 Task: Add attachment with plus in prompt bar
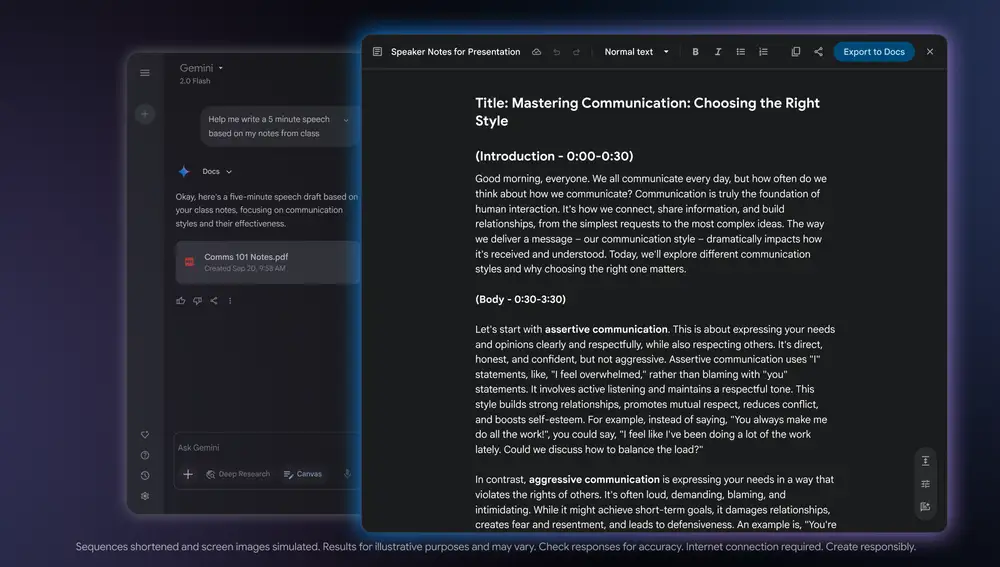pyautogui.click(x=188, y=474)
